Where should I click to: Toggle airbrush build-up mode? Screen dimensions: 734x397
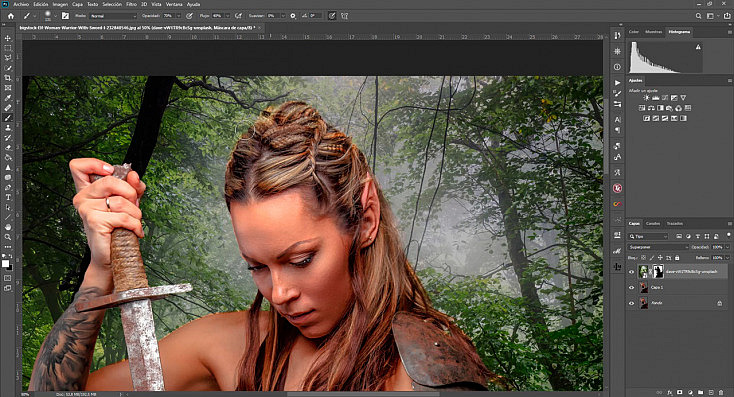click(238, 15)
